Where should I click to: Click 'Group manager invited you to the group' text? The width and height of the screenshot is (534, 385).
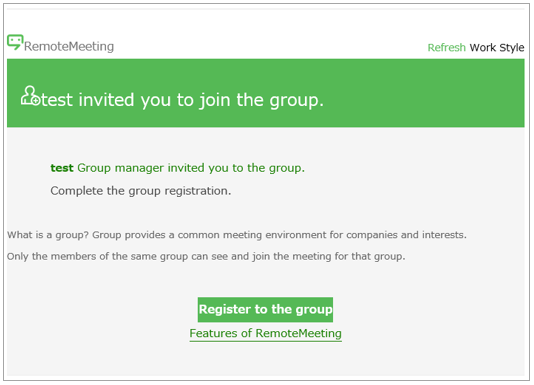click(x=191, y=168)
